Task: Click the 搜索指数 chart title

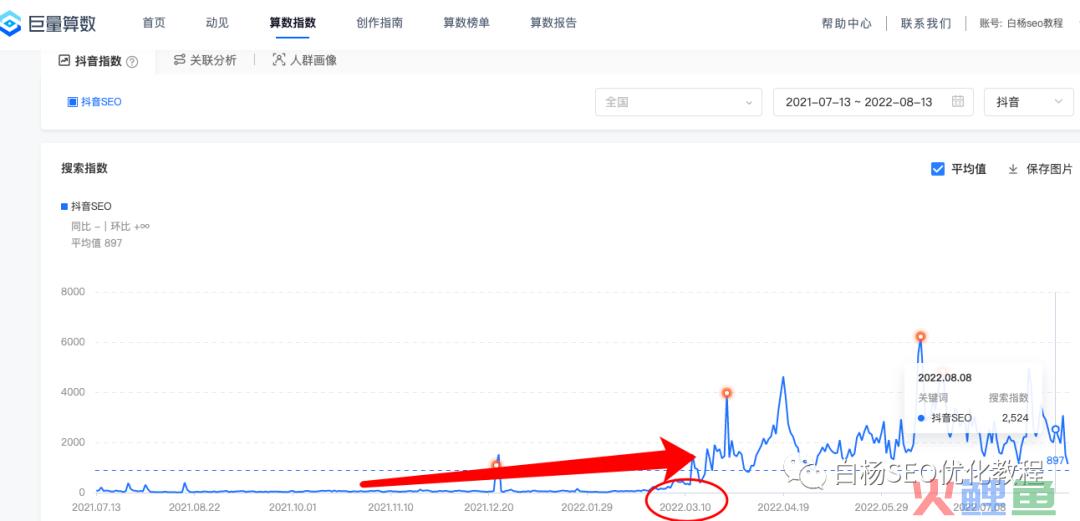Action: coord(84,168)
